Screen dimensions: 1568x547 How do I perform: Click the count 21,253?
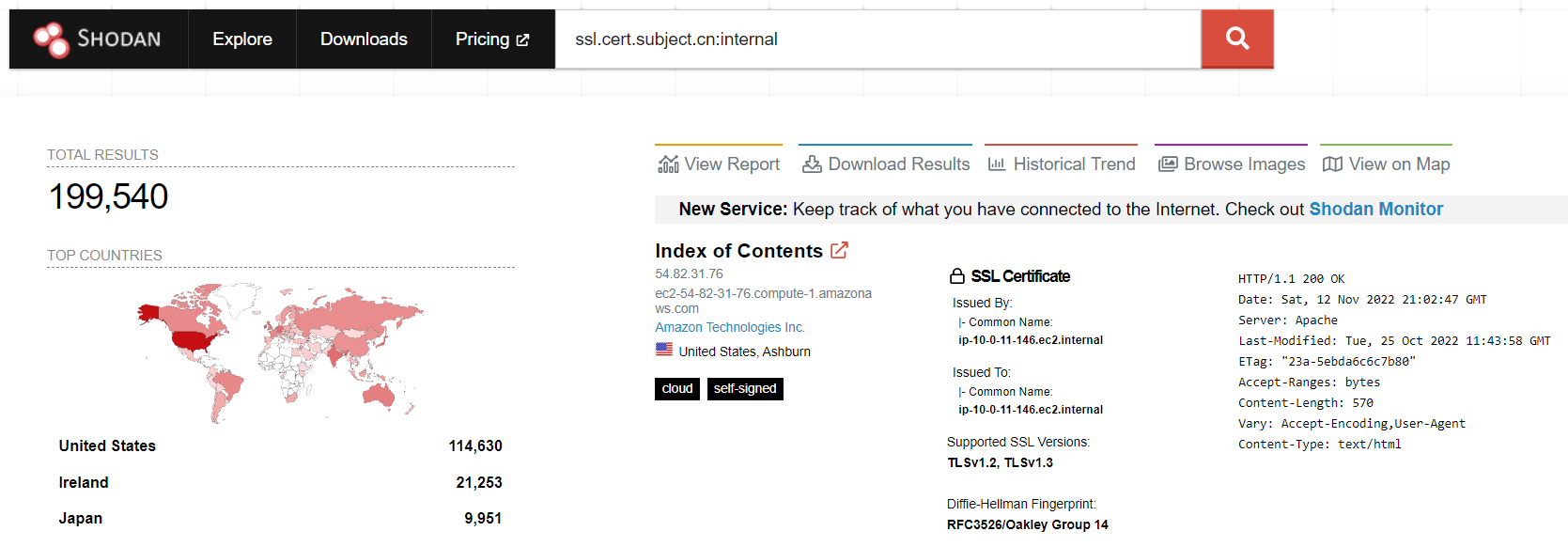[x=479, y=482]
